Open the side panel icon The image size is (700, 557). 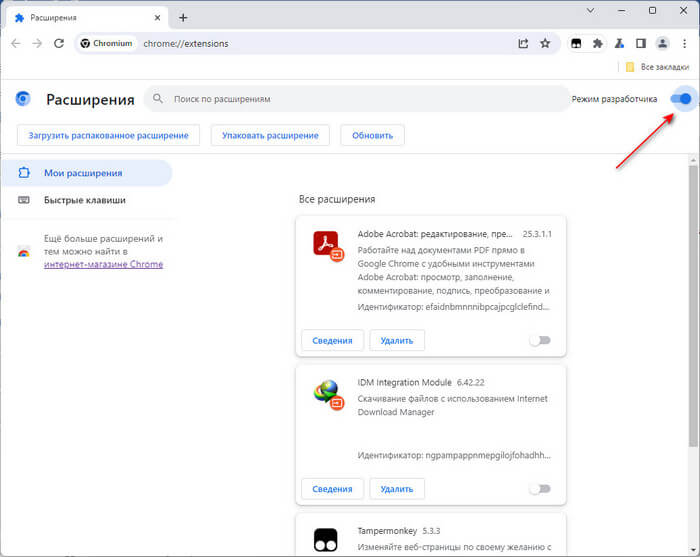coord(640,43)
